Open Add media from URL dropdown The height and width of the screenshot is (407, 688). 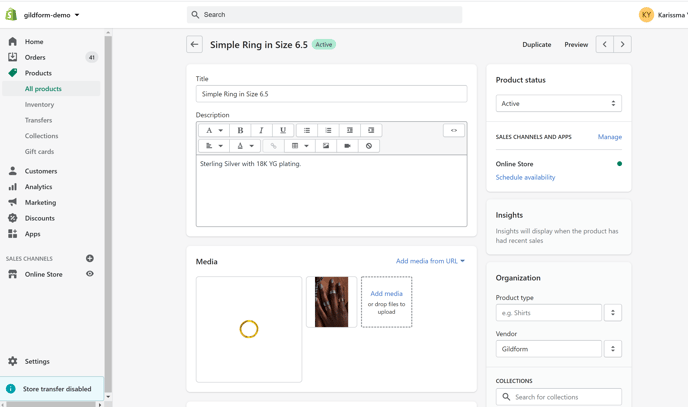click(x=430, y=261)
